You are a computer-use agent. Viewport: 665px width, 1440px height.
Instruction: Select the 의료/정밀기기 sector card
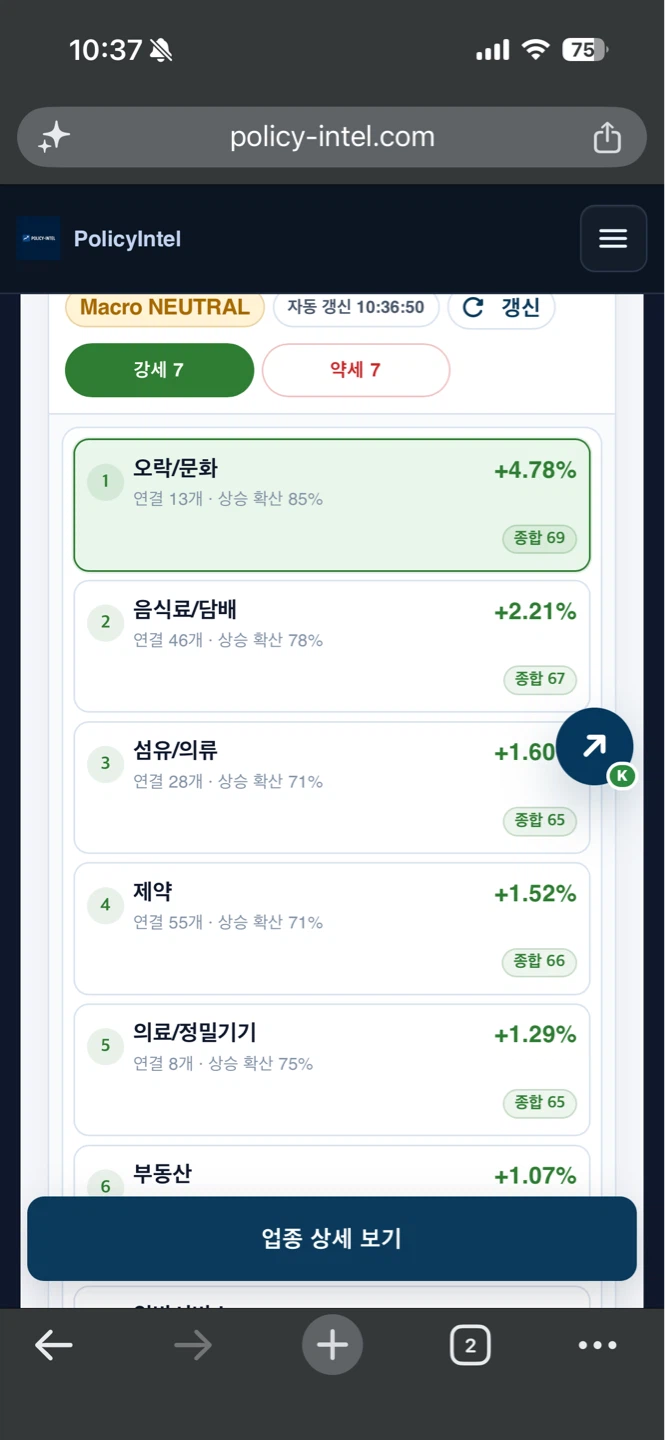coord(332,1069)
